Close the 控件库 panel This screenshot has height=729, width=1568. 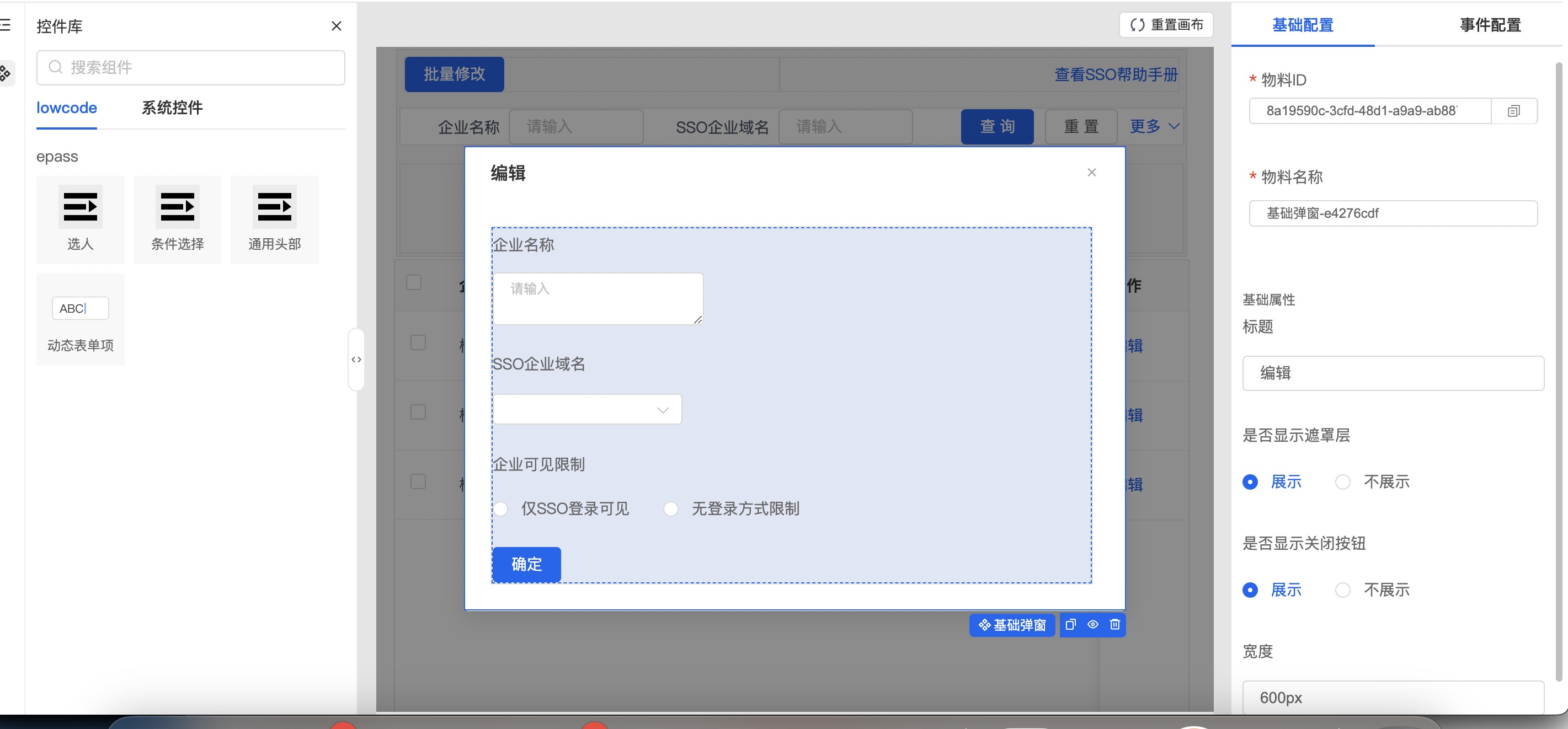coord(336,26)
